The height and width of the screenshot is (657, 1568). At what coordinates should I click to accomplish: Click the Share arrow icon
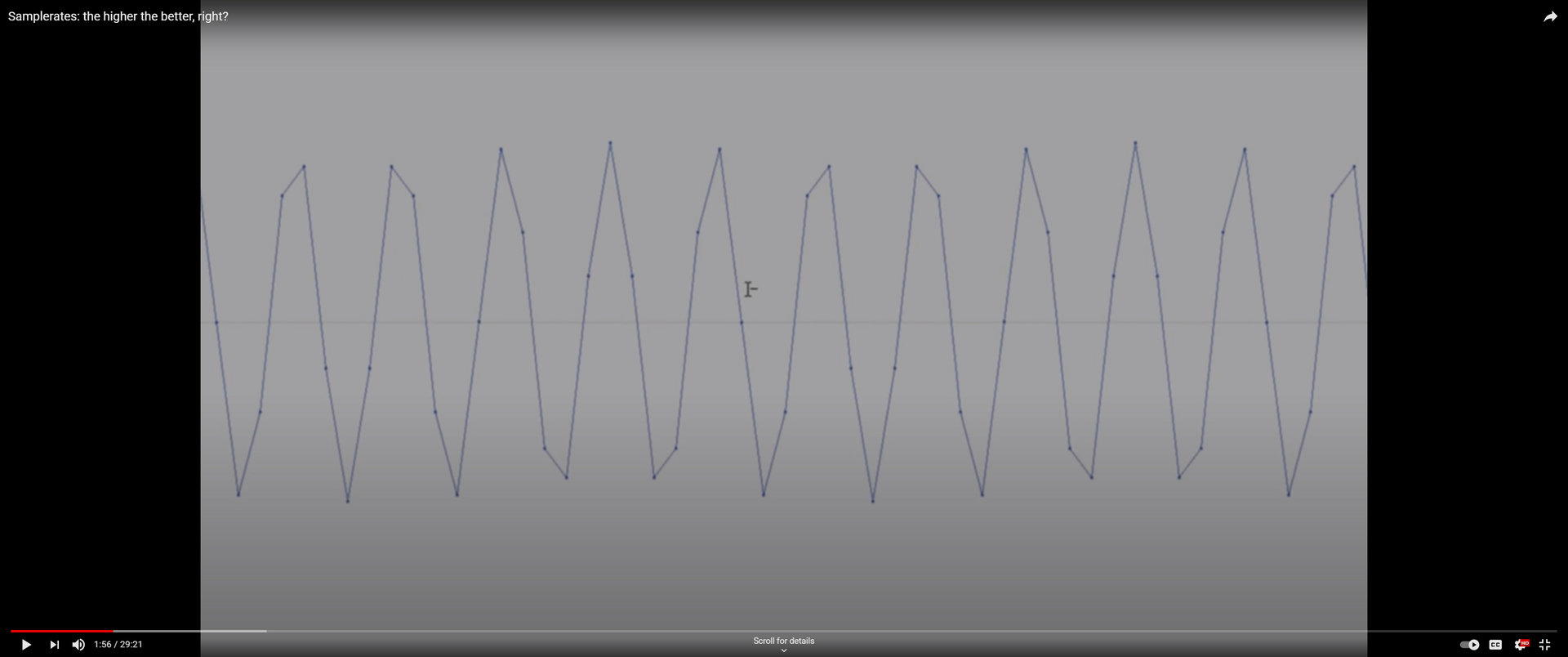tap(1550, 16)
